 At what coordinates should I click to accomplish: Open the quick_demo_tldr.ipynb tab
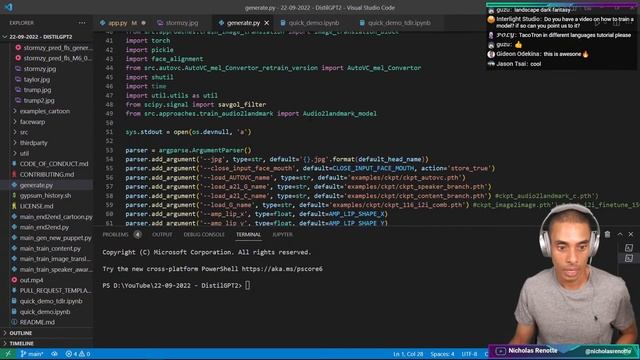399,23
